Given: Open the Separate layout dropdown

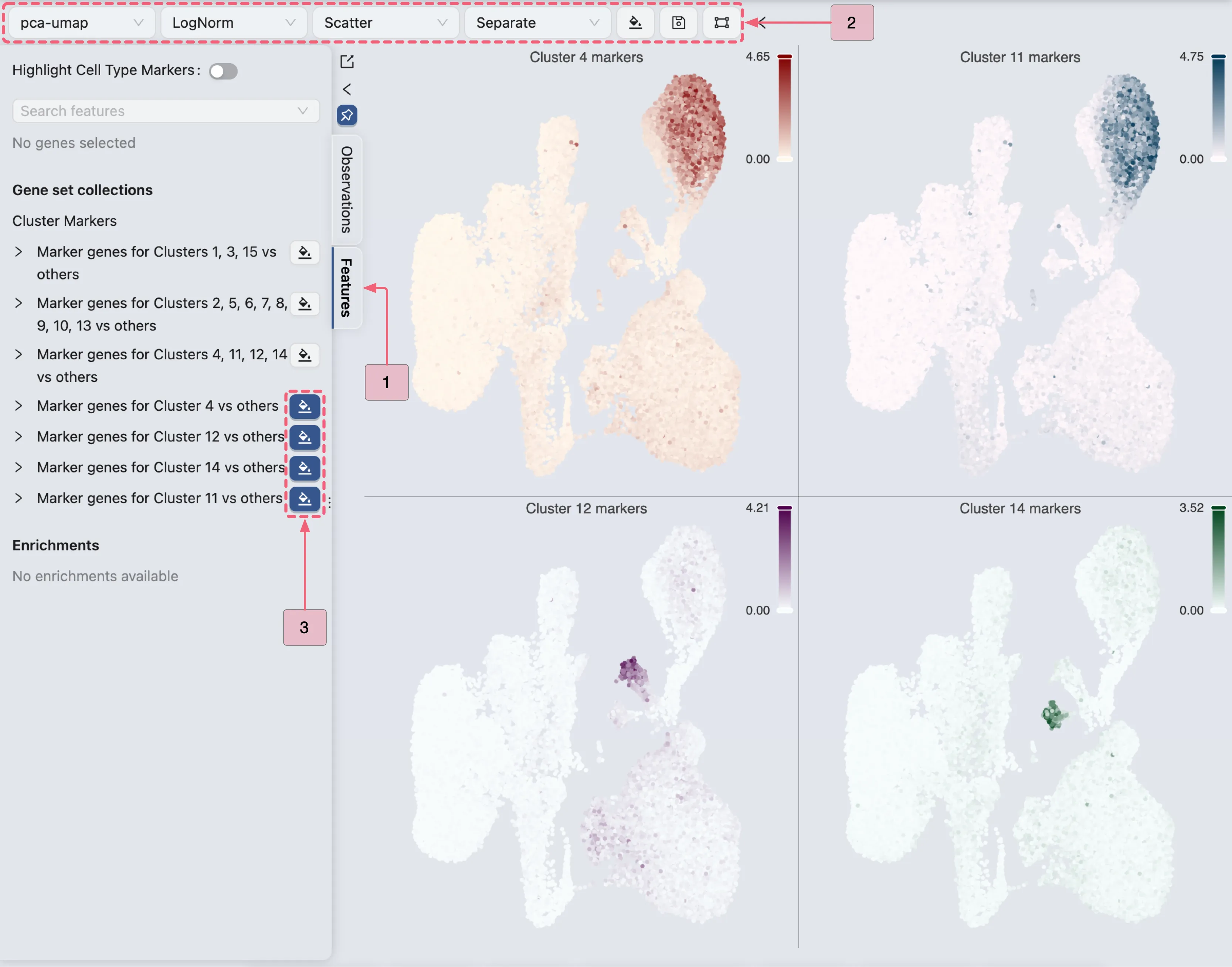Looking at the screenshot, I should point(536,23).
